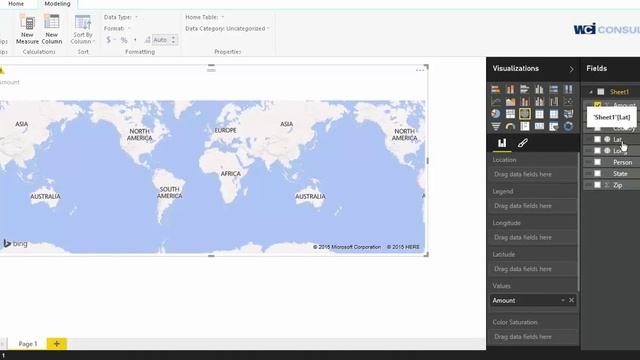
Task: Click the Color Saturation field drop well
Action: click(x=533, y=337)
